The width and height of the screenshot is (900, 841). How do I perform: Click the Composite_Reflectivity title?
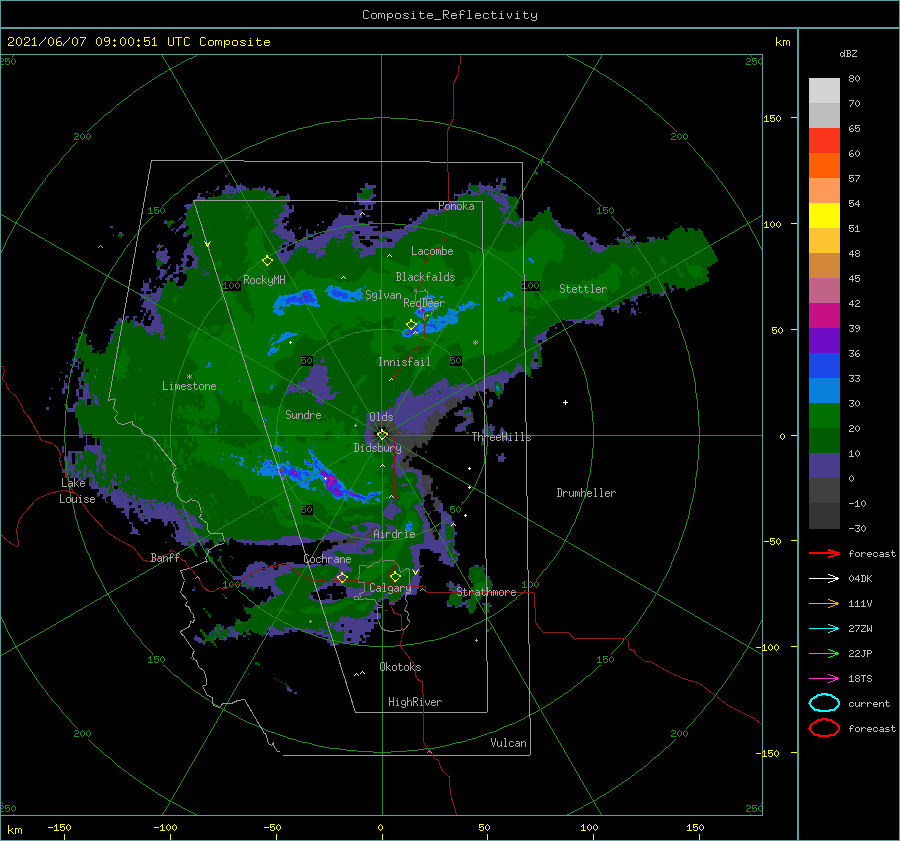(450, 15)
